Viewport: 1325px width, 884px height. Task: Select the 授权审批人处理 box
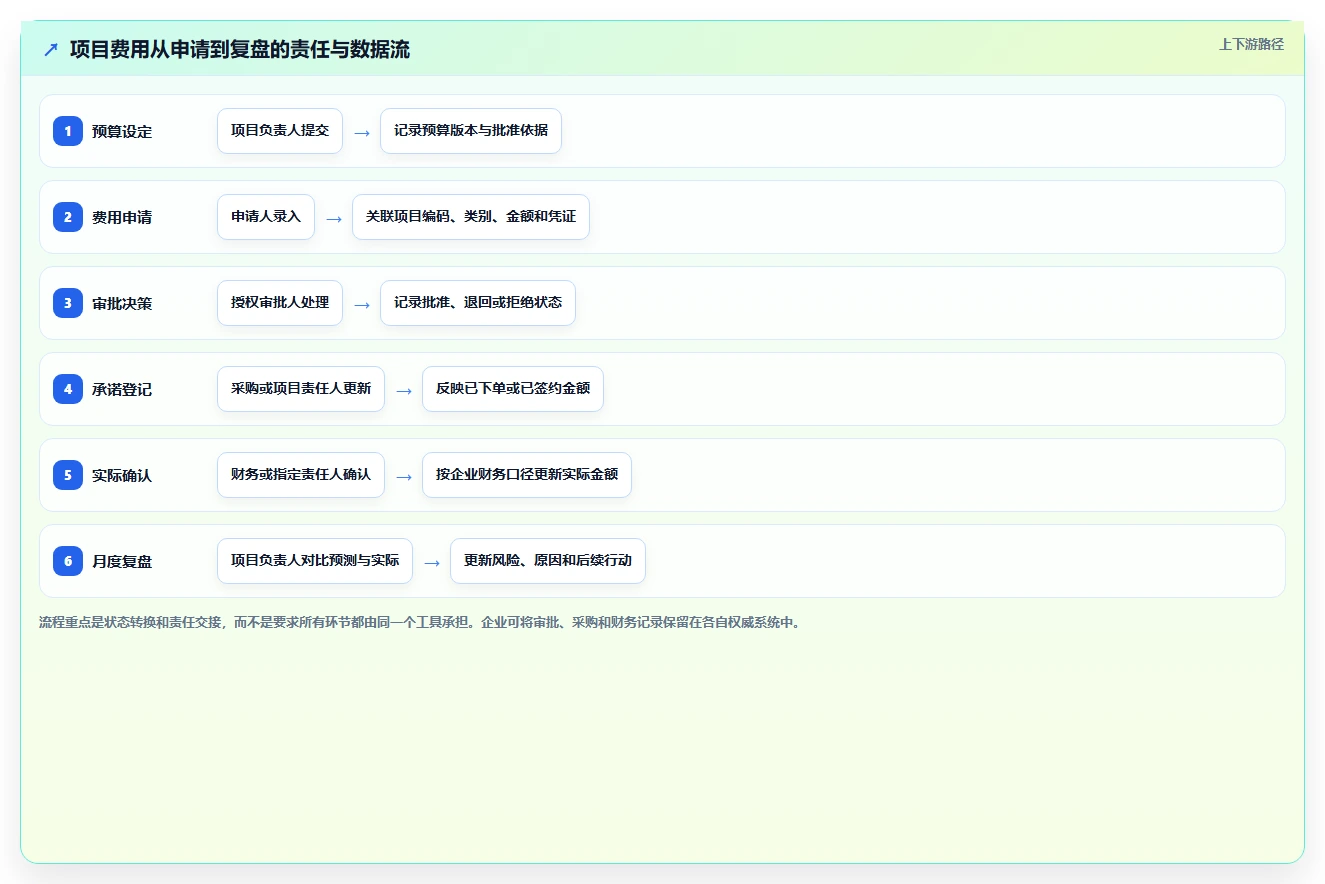tap(280, 303)
